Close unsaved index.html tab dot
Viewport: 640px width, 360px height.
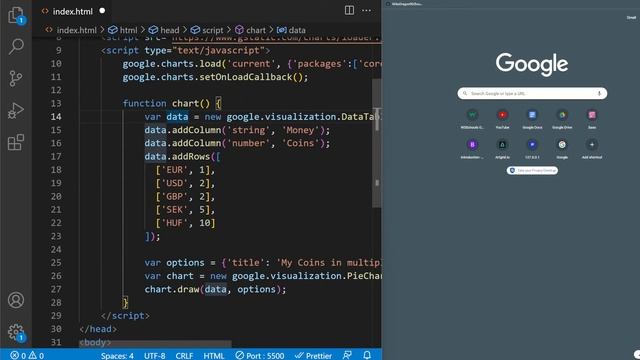(102, 11)
